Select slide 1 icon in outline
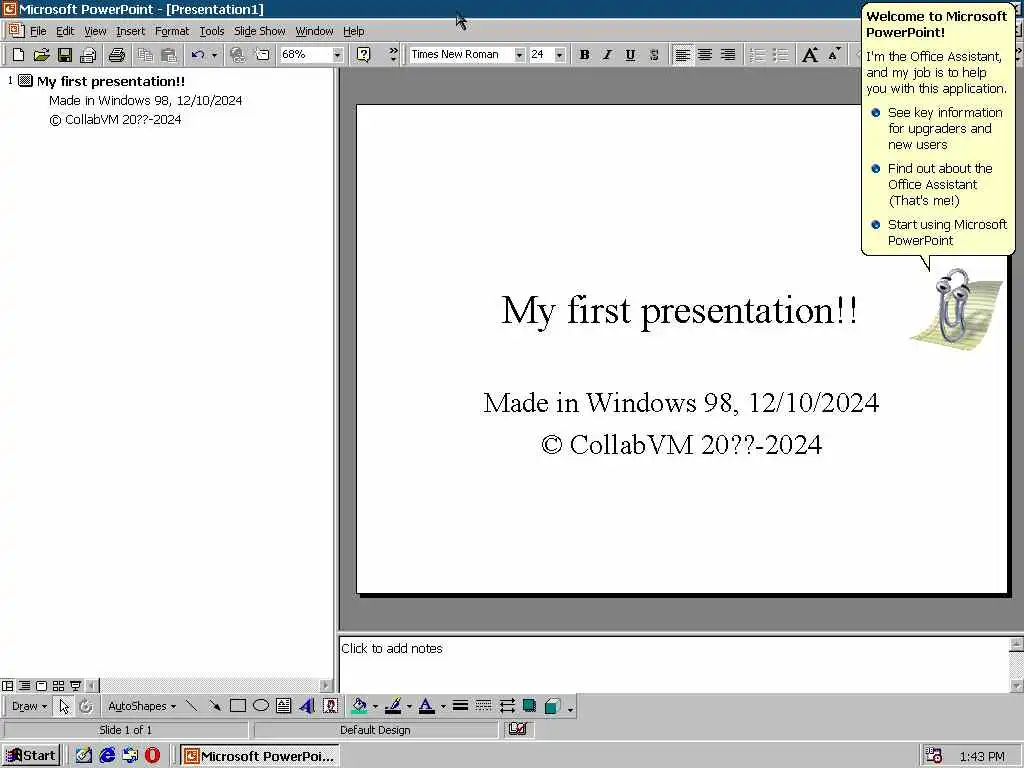 (x=25, y=81)
